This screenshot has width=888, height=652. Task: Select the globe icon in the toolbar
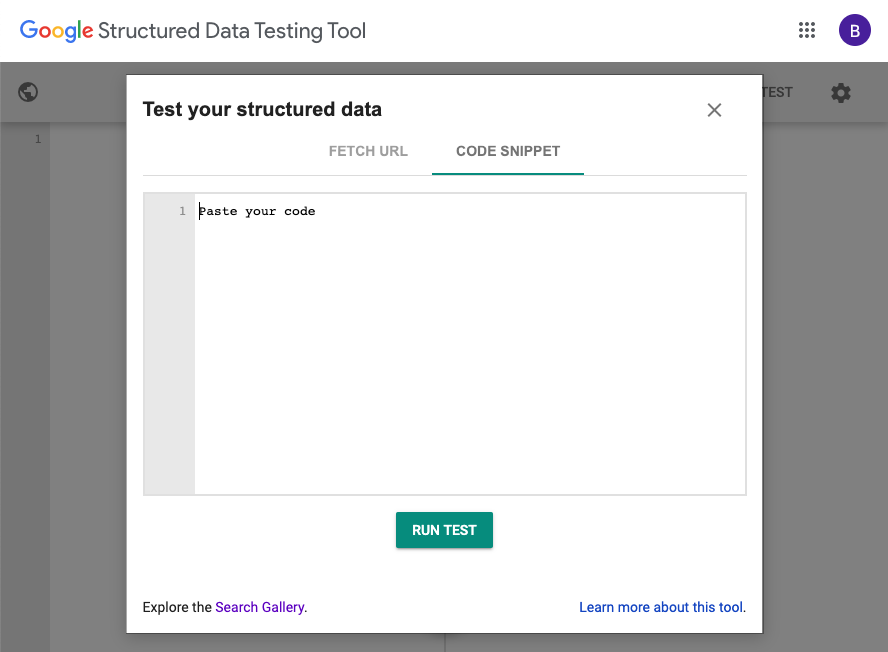click(27, 91)
